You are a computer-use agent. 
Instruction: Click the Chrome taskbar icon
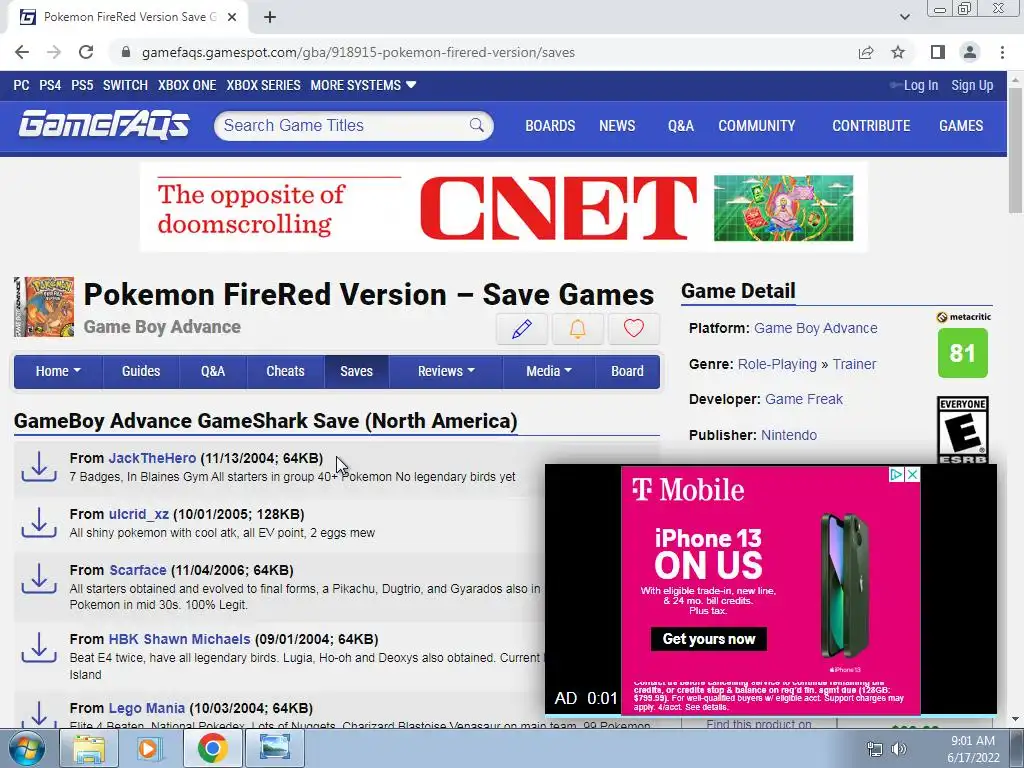(x=212, y=748)
